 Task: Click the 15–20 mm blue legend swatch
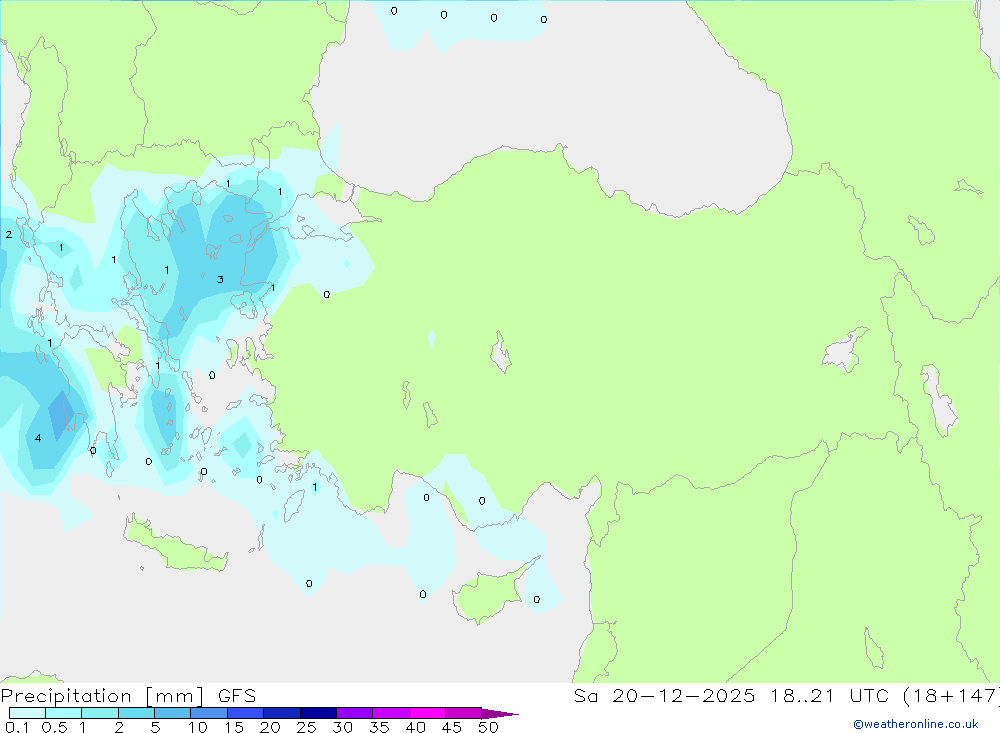click(x=246, y=713)
